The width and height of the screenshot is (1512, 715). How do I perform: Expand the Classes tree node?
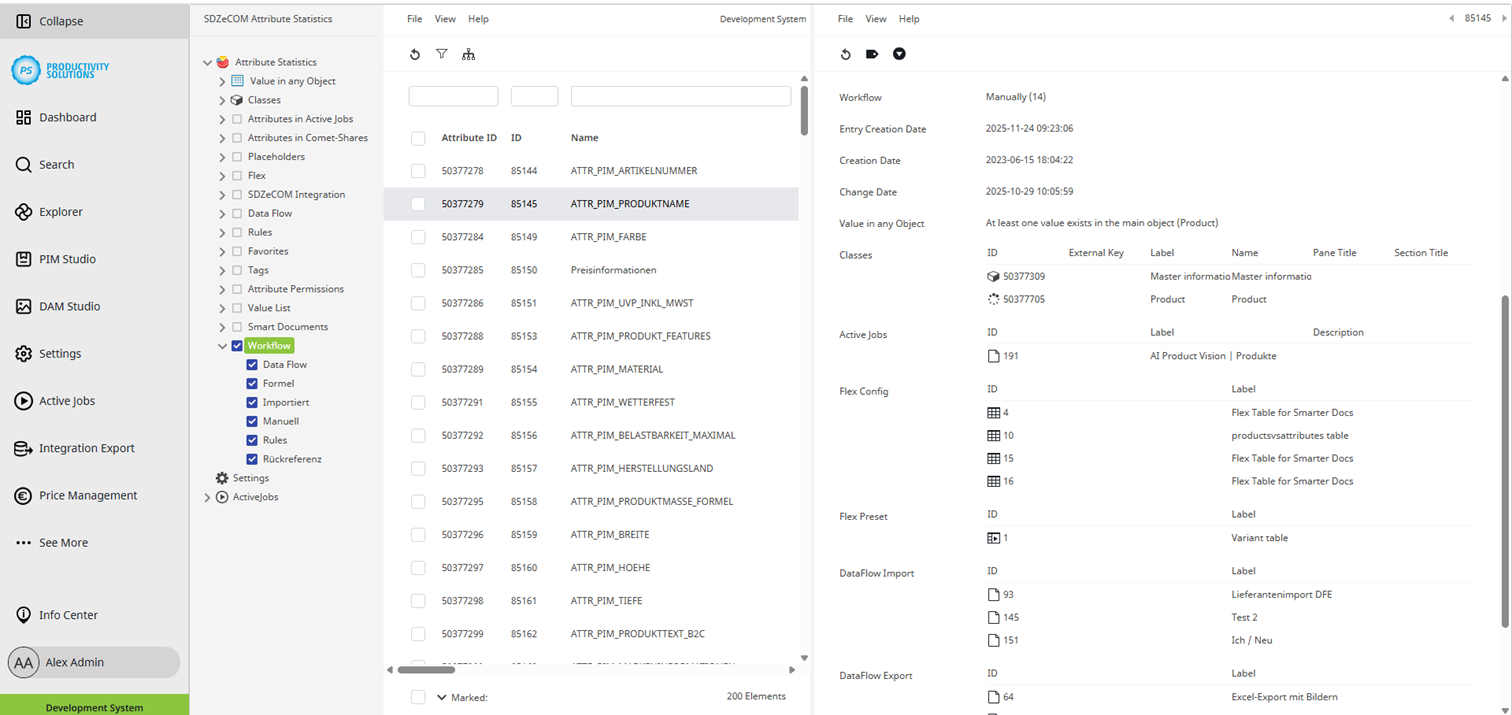click(223, 99)
